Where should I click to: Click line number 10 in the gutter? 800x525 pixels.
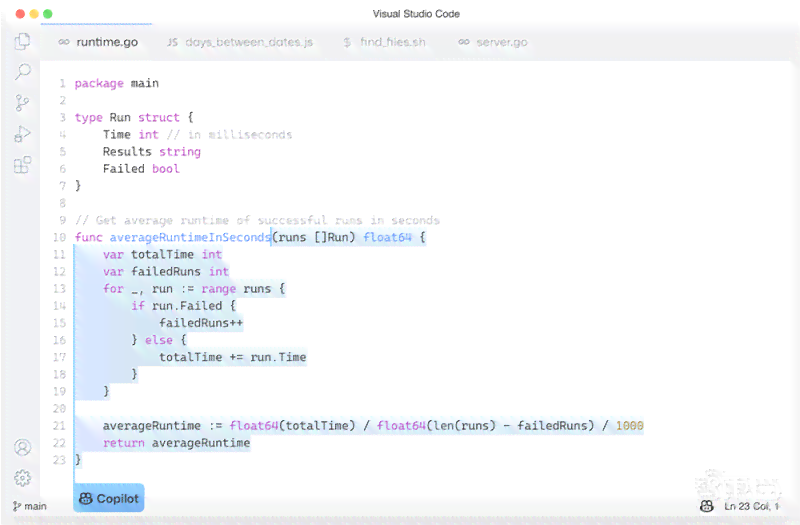[59, 237]
